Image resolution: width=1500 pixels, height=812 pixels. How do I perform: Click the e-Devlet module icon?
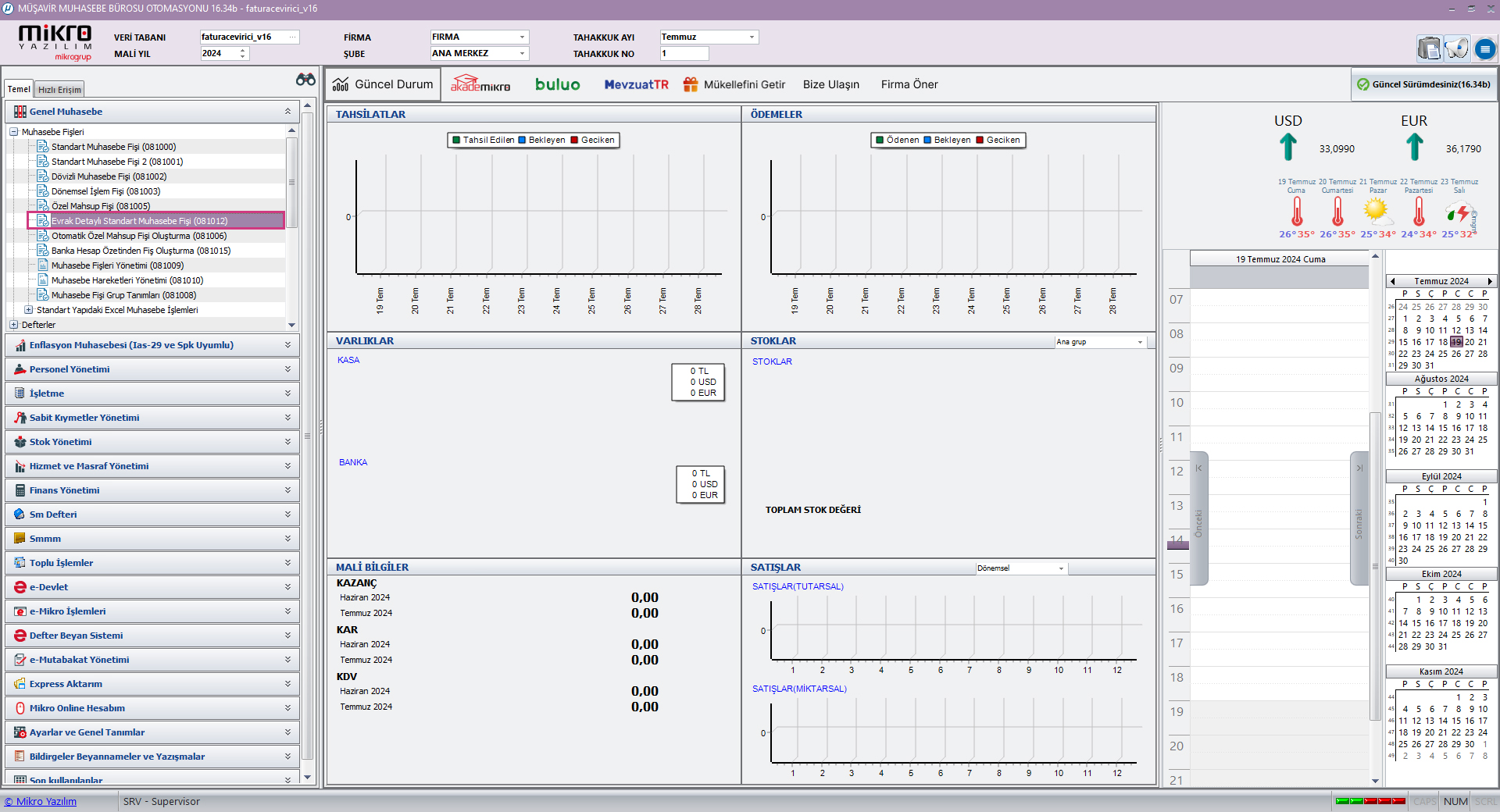20,587
